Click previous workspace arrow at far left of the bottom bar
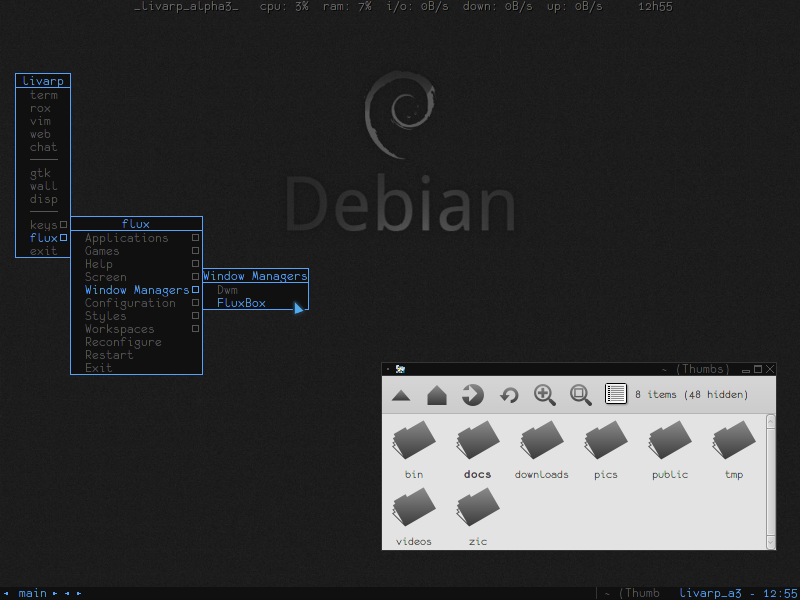The width and height of the screenshot is (800, 600). [x=6, y=593]
